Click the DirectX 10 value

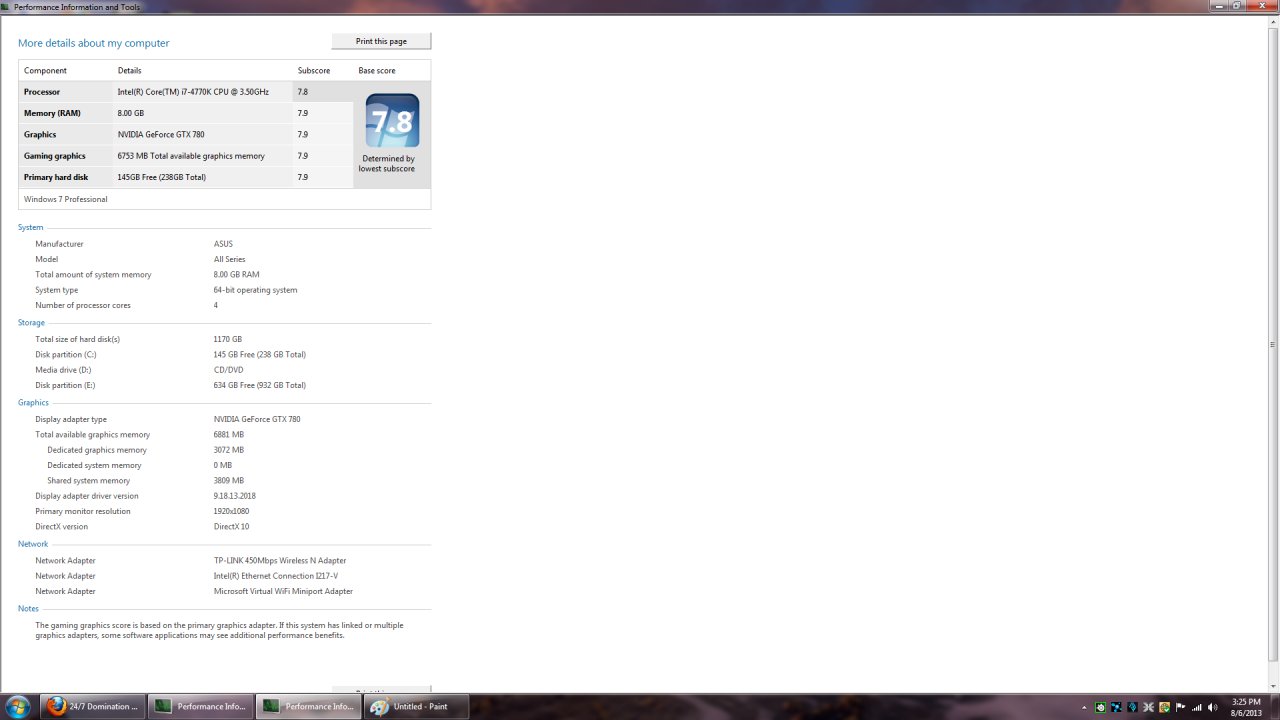[x=232, y=526]
